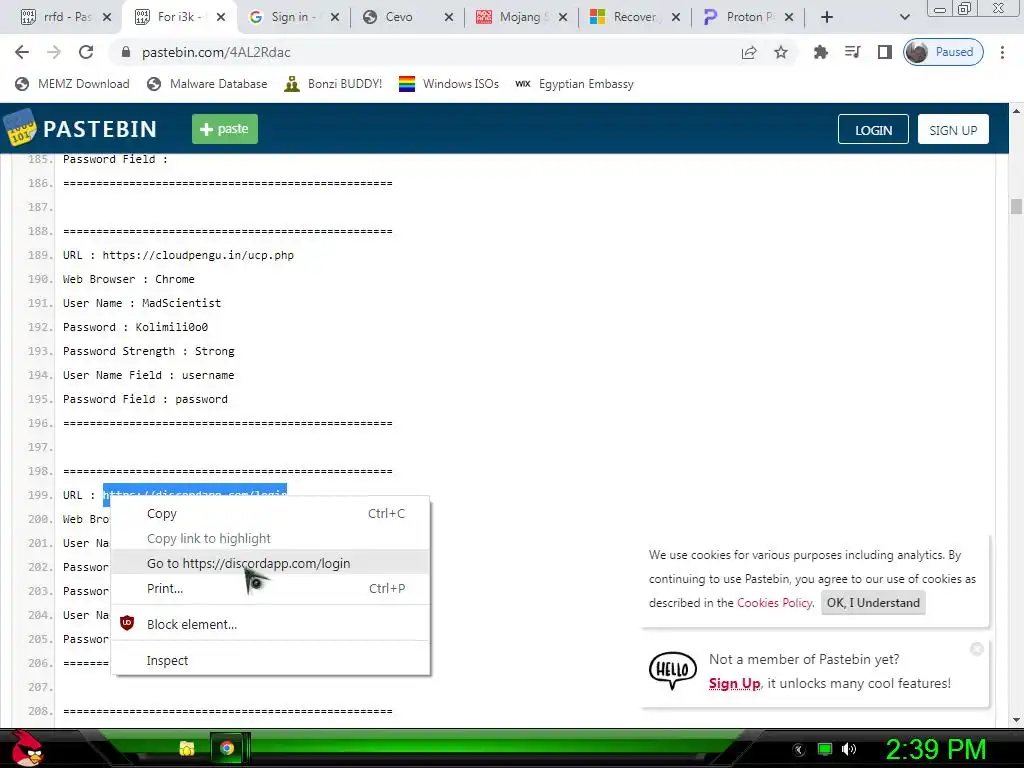
Task: Click the network monitor tray icon
Action: (x=825, y=749)
